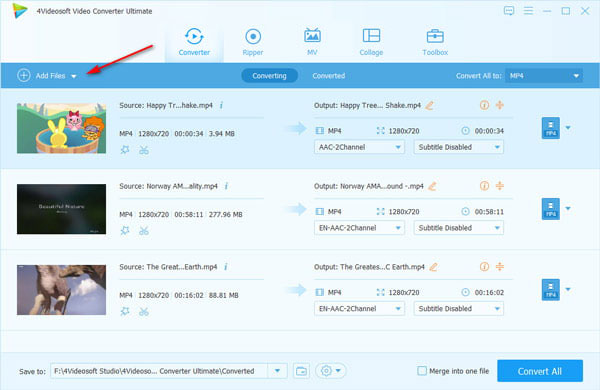The image size is (600, 390).
Task: Click the feedback chat icon in title bar
Action: click(x=509, y=11)
